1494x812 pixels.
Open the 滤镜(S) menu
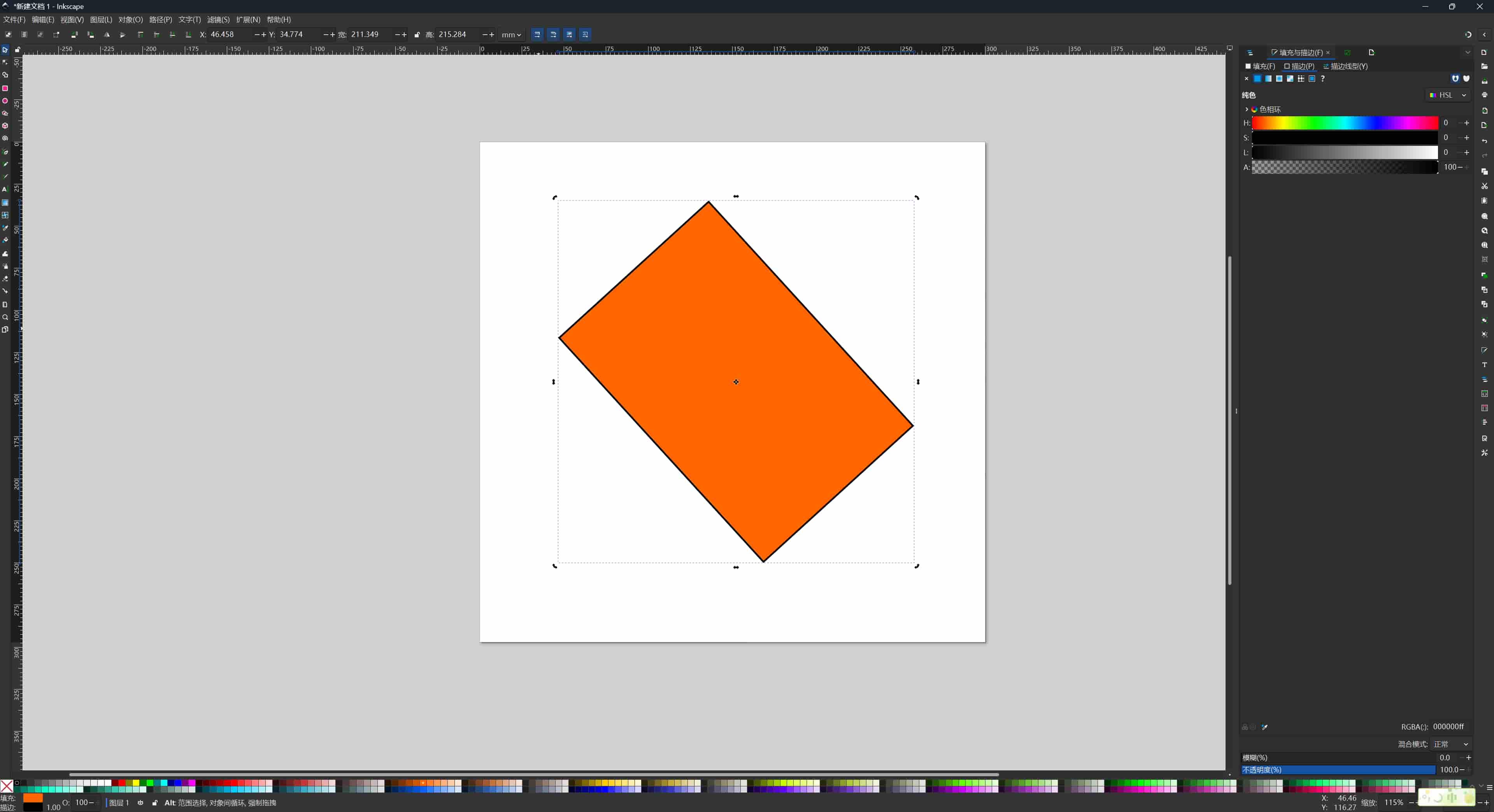click(217, 19)
